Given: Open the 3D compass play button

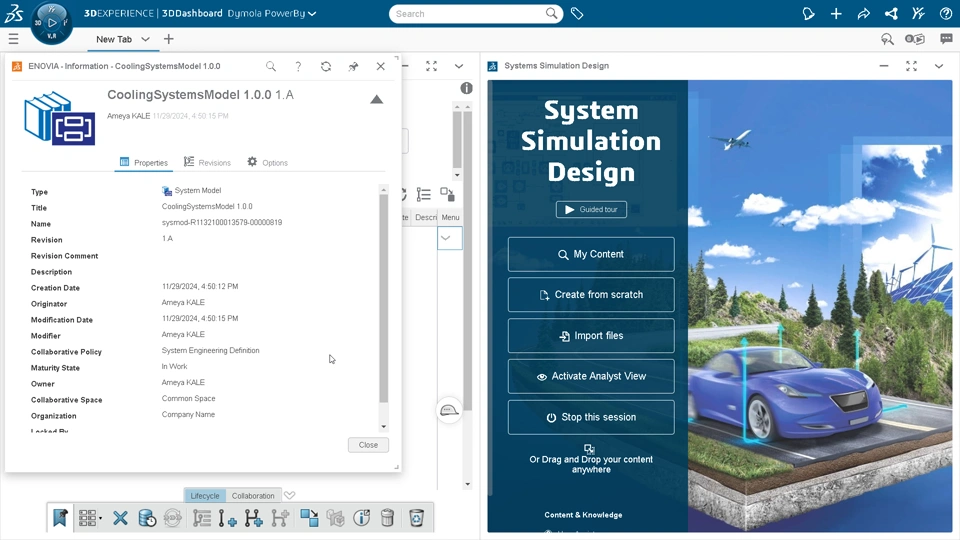Looking at the screenshot, I should pyautogui.click(x=52, y=22).
